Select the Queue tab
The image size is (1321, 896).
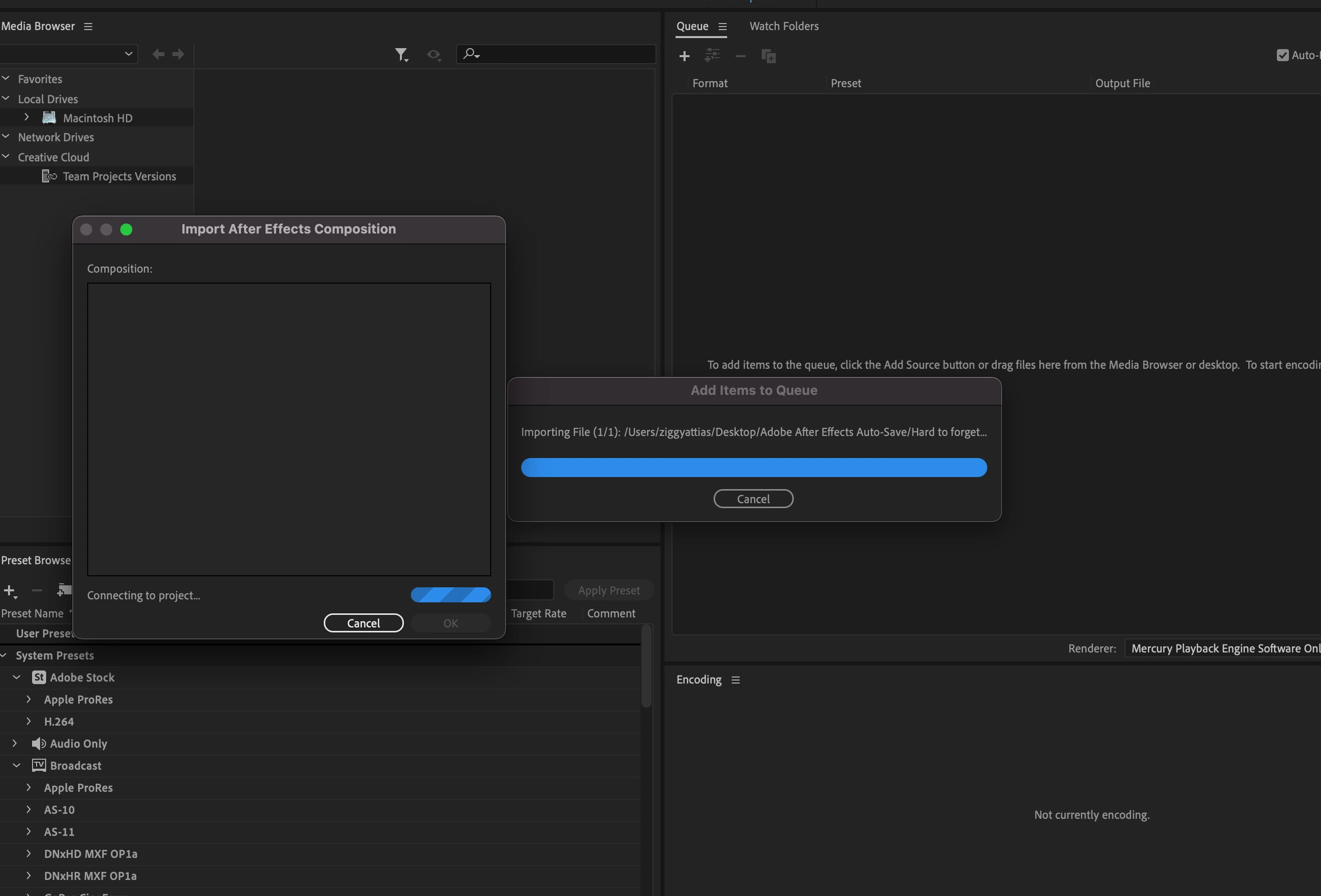[692, 26]
